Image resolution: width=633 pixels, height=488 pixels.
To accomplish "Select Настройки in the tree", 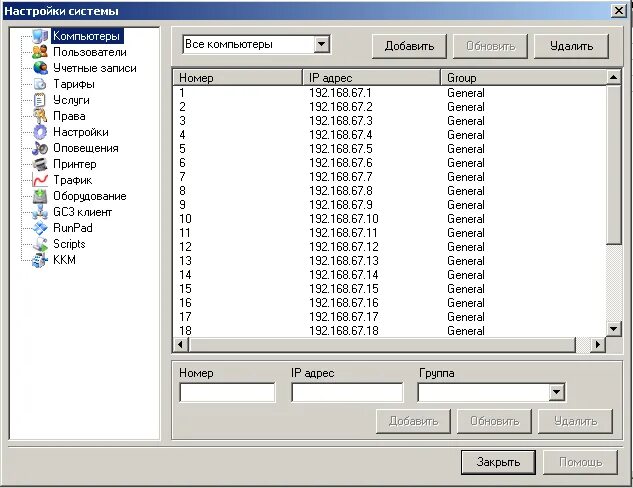I will coord(81,132).
